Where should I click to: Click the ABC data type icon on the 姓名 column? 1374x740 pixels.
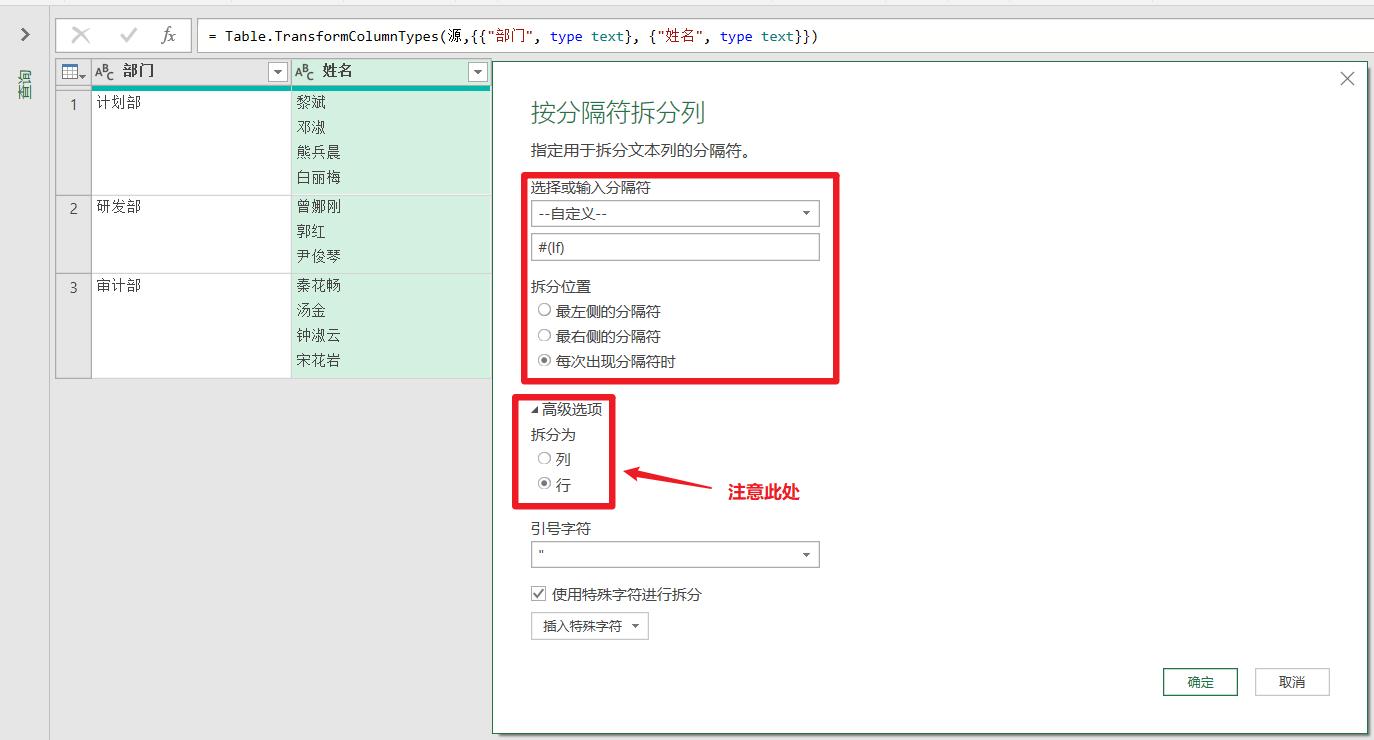click(305, 71)
